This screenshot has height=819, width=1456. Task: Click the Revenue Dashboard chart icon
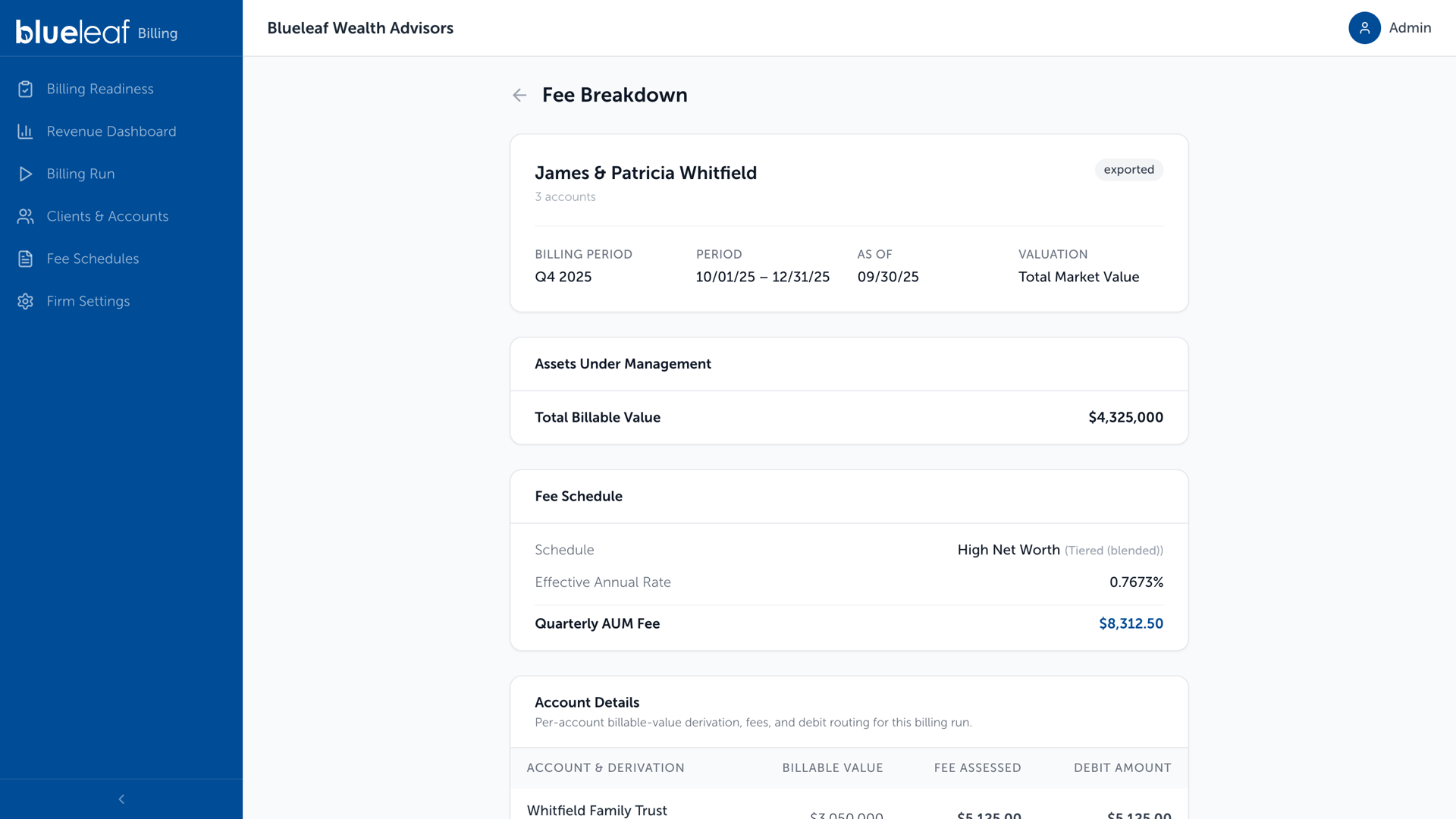click(25, 131)
